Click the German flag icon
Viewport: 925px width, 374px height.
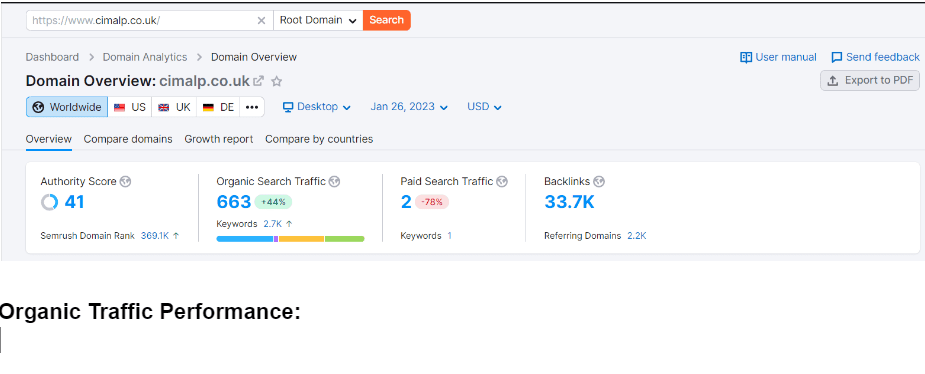(208, 107)
